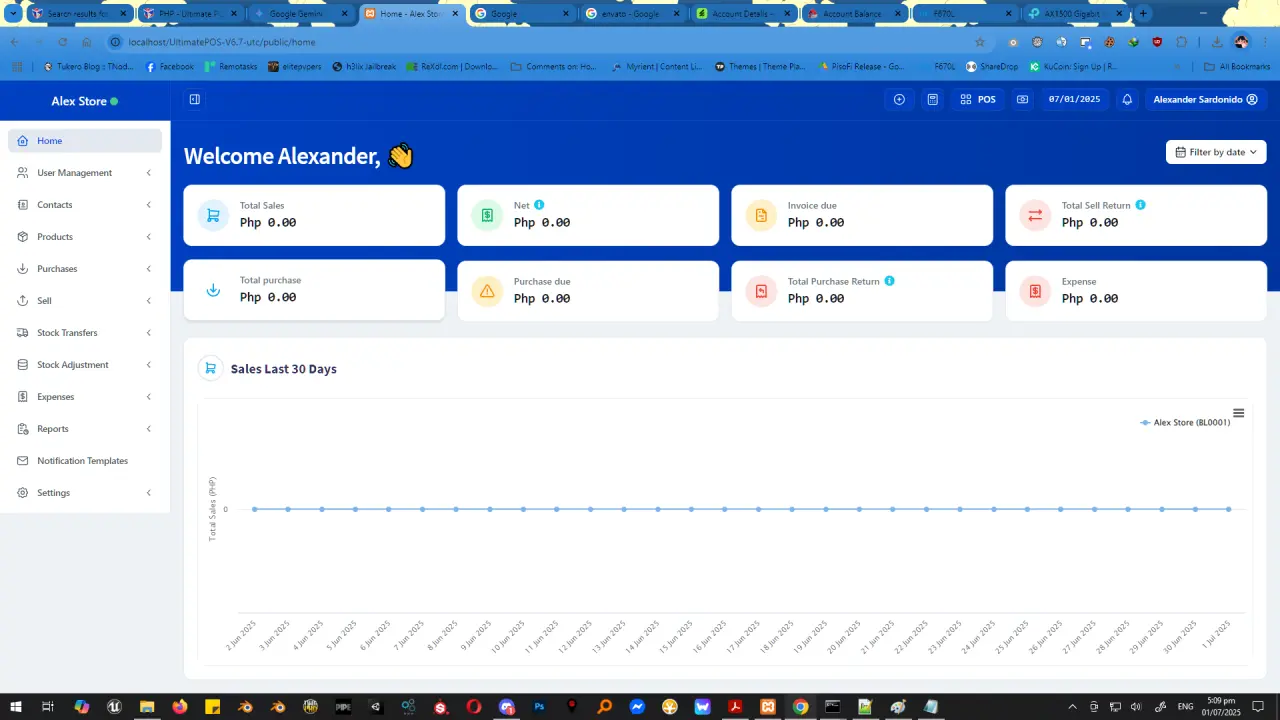Viewport: 1280px width, 720px height.
Task: Bookmark this page with the star icon
Action: pyautogui.click(x=979, y=42)
